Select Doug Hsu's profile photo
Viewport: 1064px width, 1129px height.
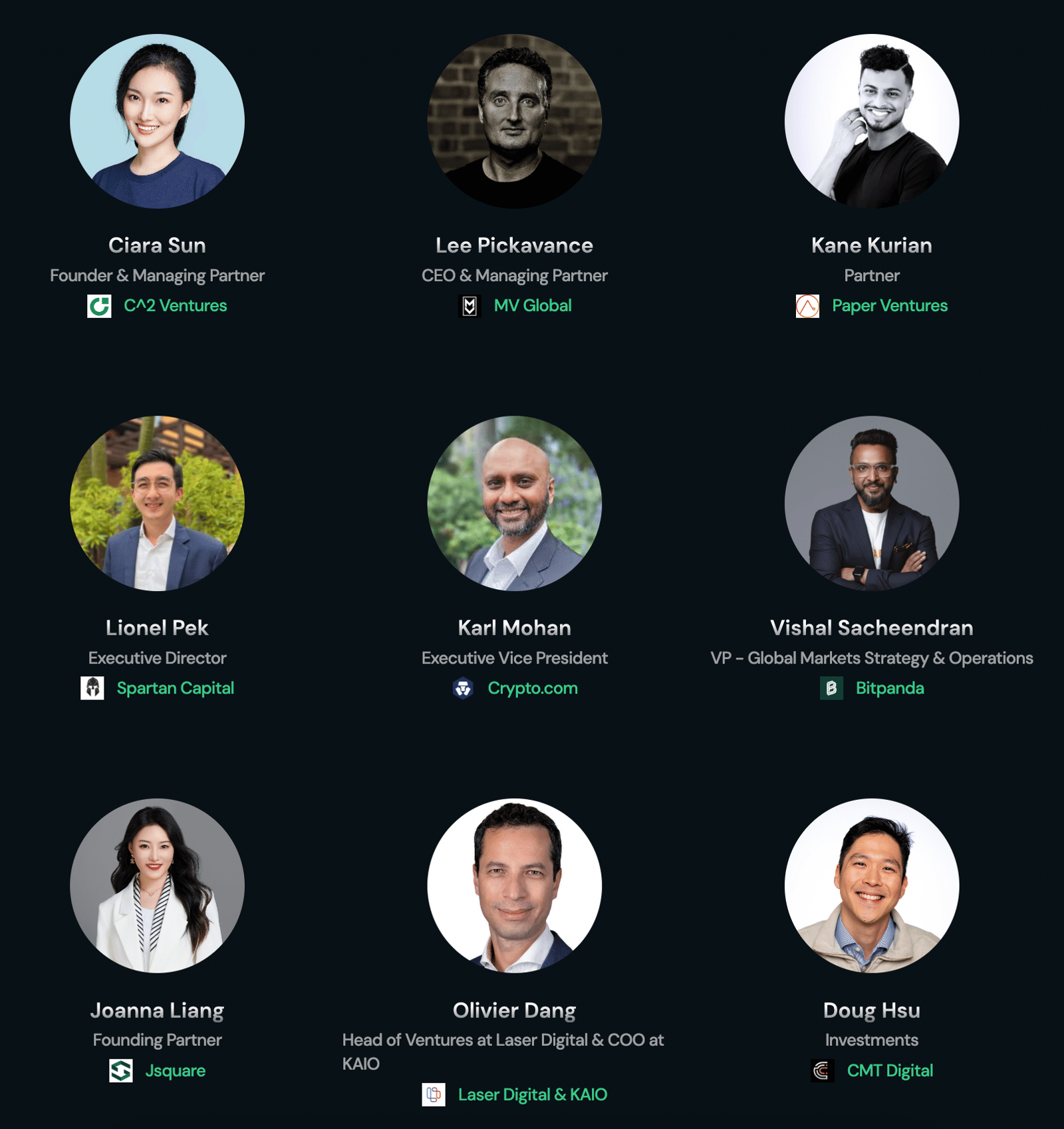point(872,886)
